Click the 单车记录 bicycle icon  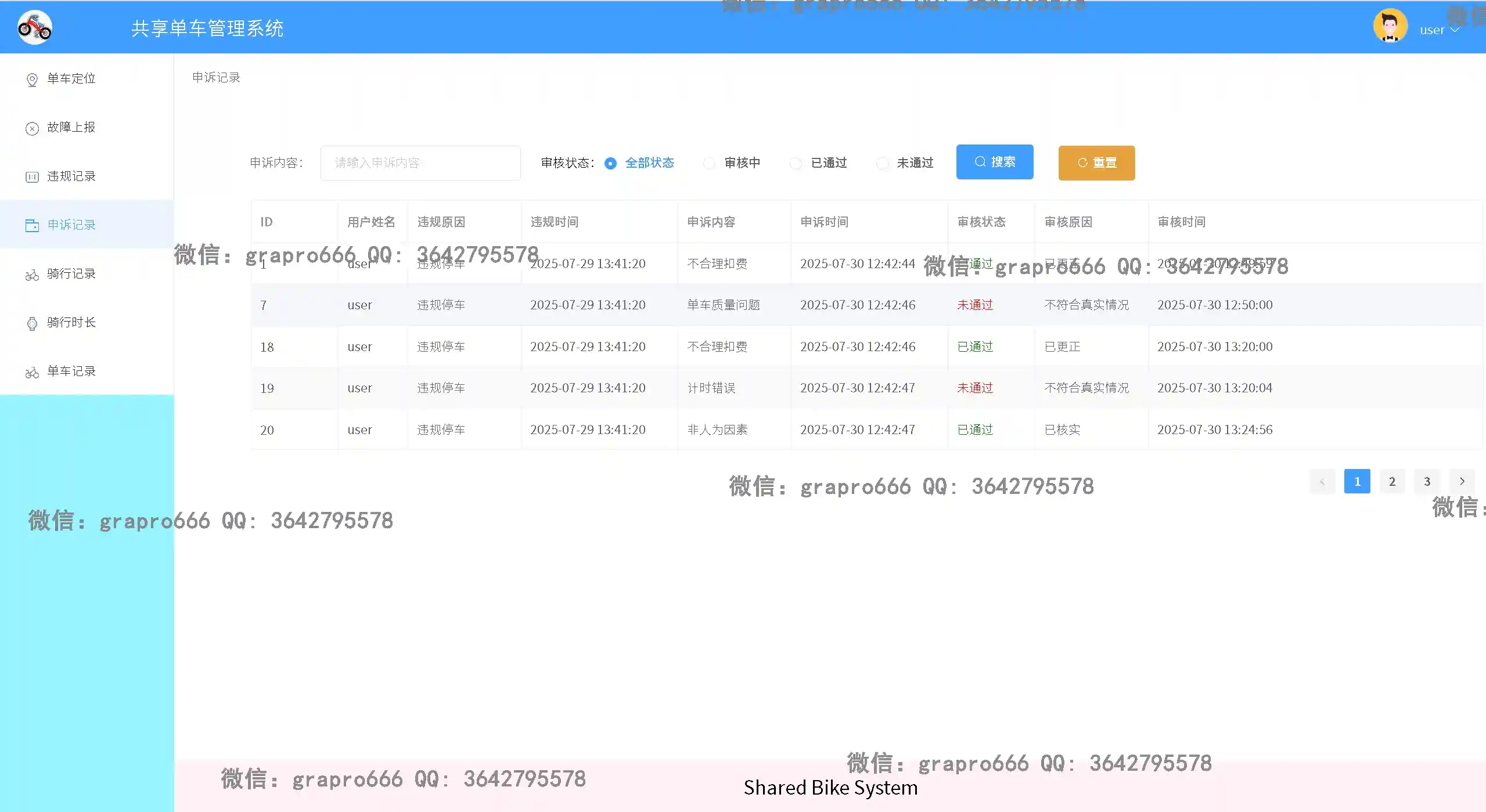[x=32, y=372]
